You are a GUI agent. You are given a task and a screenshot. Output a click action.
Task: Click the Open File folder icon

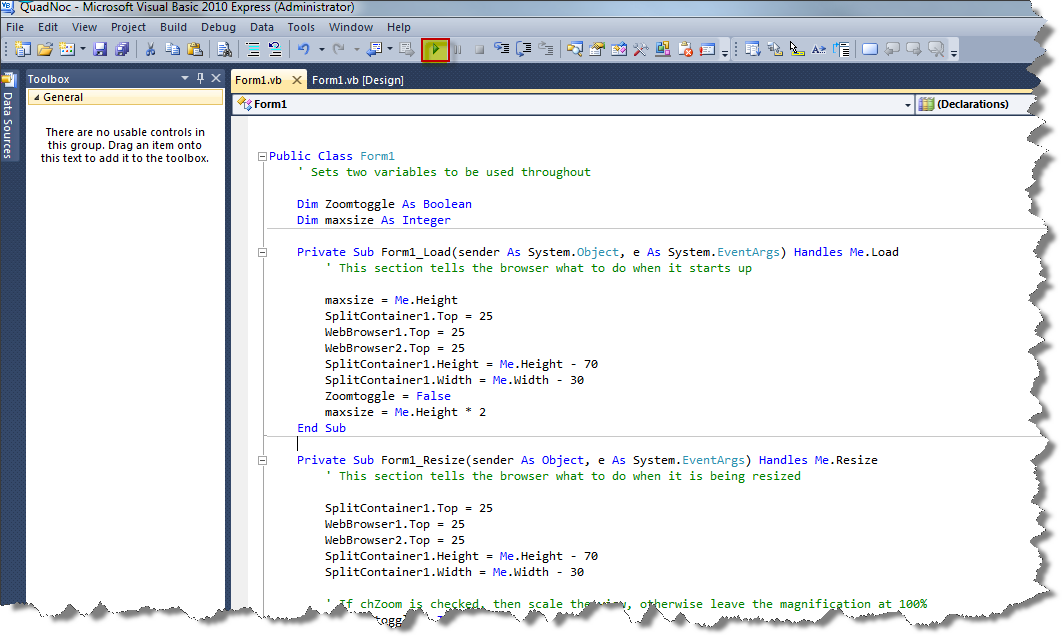tap(45, 49)
